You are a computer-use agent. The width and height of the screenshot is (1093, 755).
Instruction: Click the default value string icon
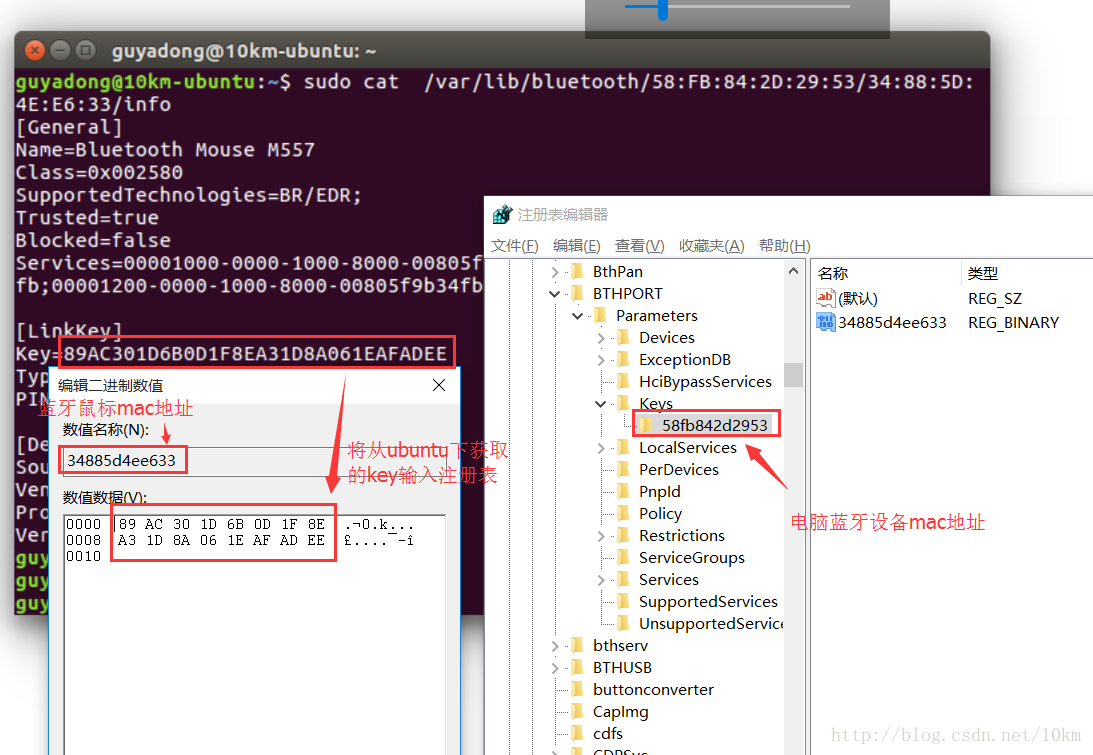tap(826, 298)
